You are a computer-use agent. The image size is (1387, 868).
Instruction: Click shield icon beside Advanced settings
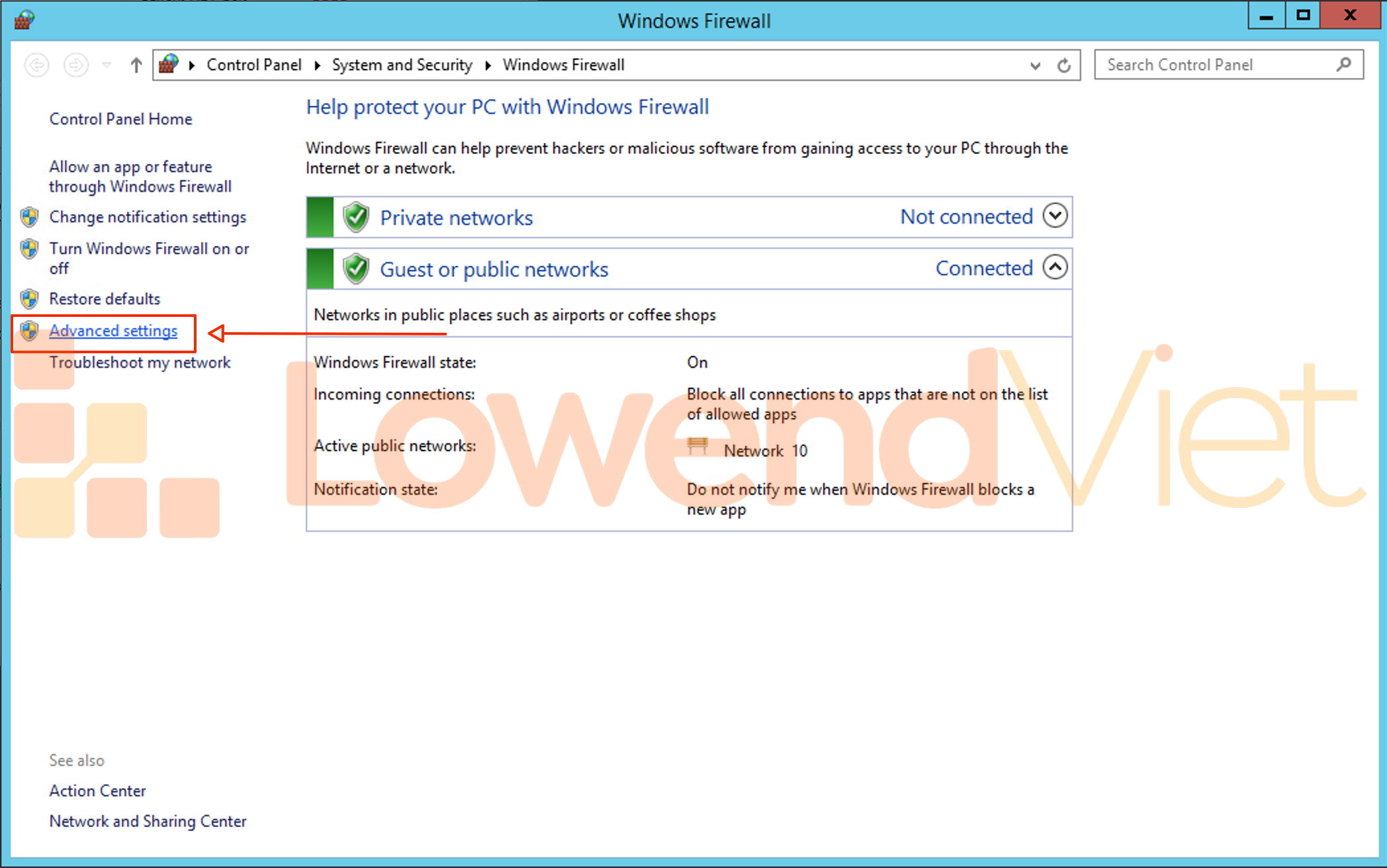point(29,331)
